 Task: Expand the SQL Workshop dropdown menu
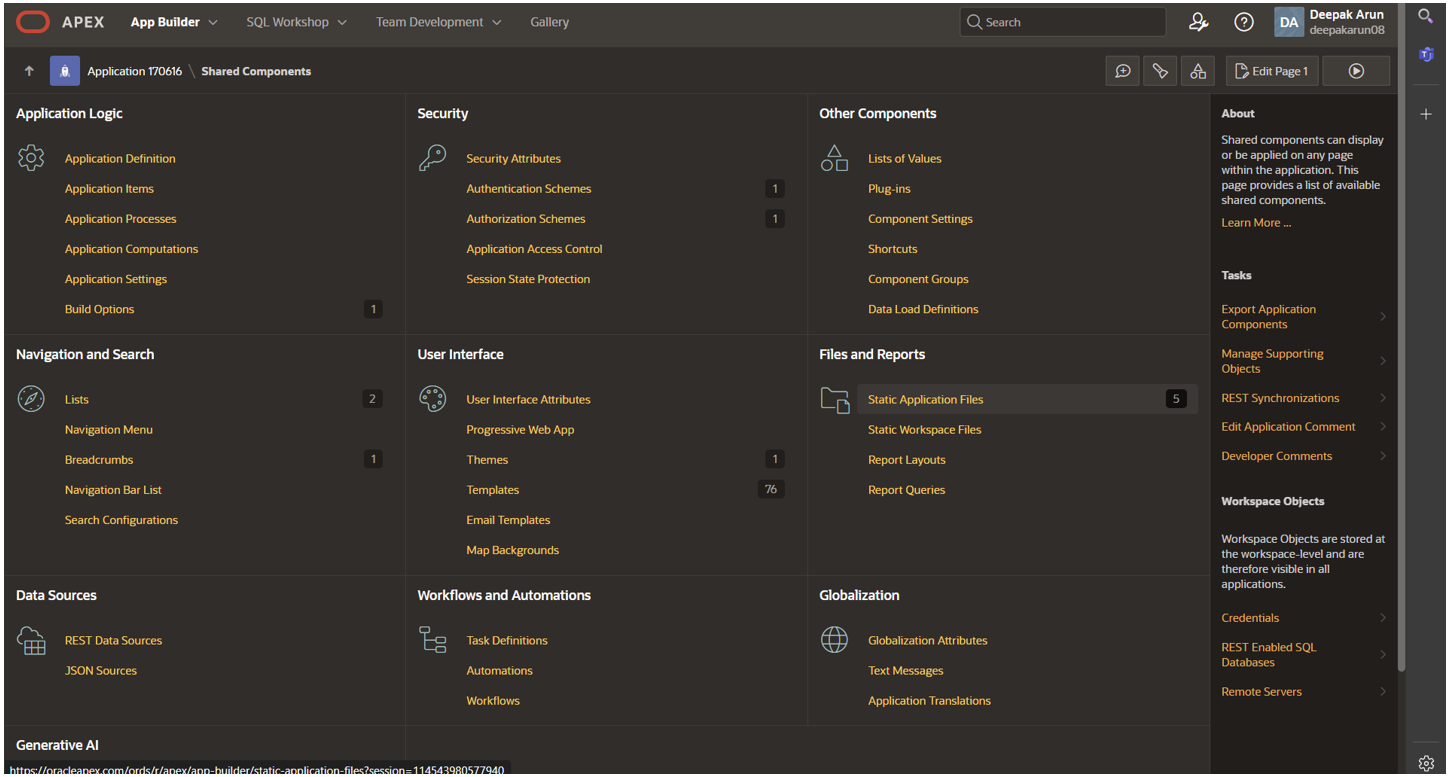[296, 22]
